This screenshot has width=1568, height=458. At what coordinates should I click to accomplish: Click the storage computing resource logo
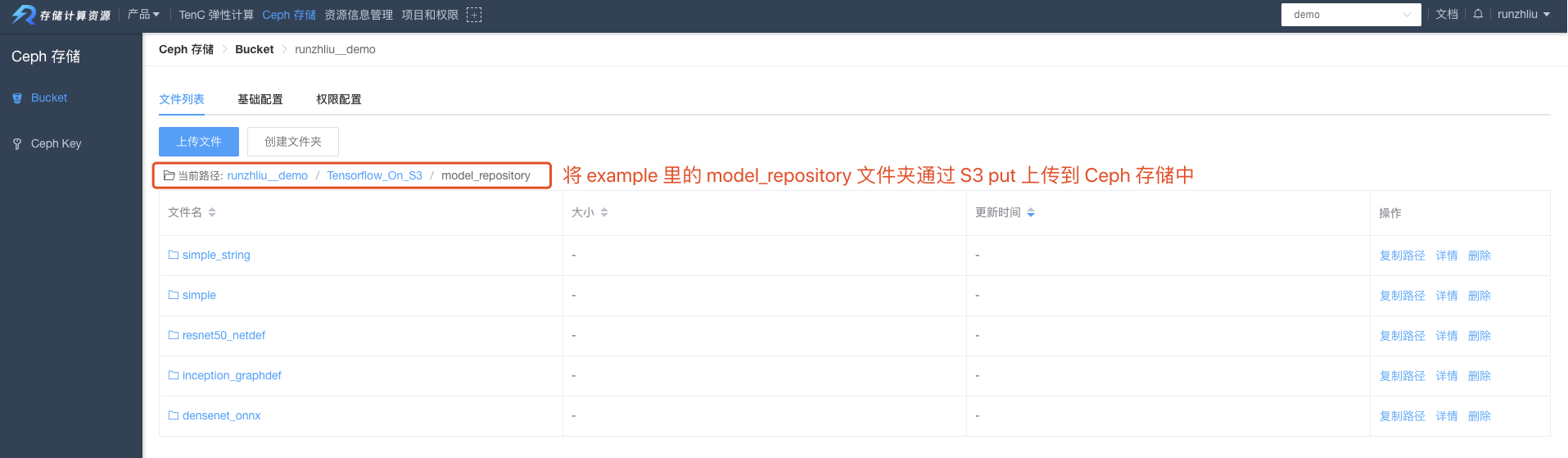click(x=61, y=15)
